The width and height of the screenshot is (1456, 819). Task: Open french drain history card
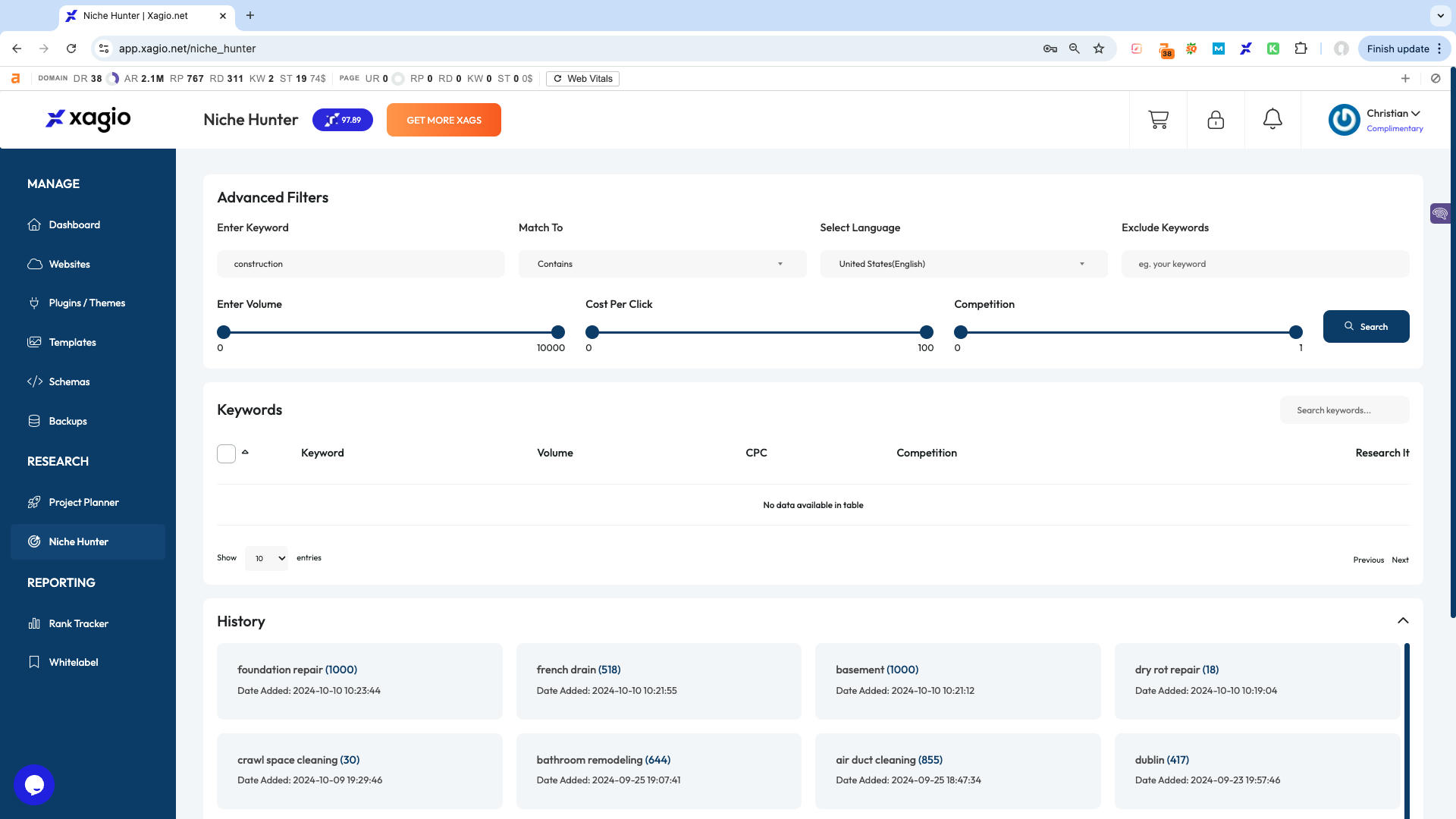click(x=658, y=680)
